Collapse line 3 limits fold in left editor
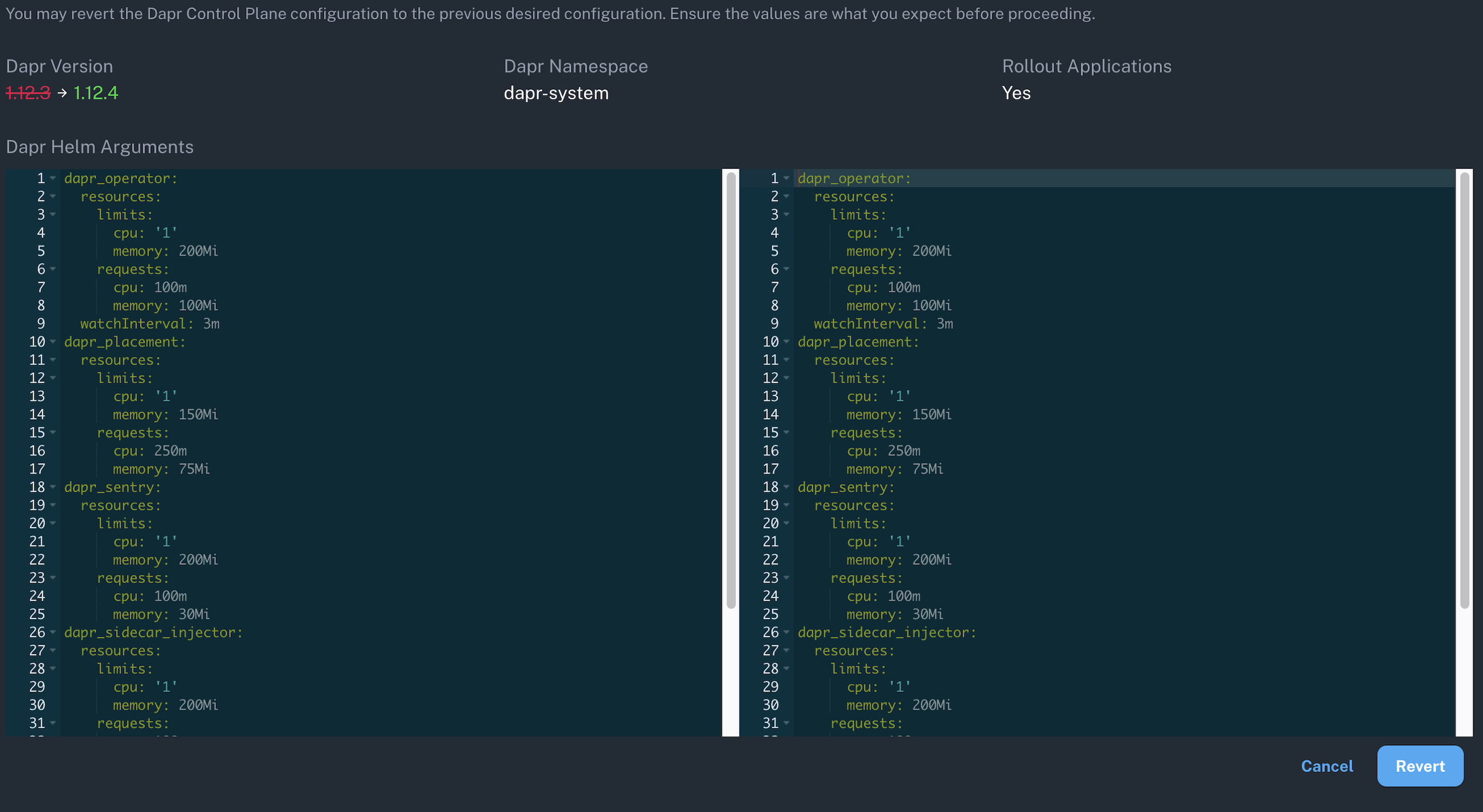The width and height of the screenshot is (1483, 812). click(x=53, y=215)
